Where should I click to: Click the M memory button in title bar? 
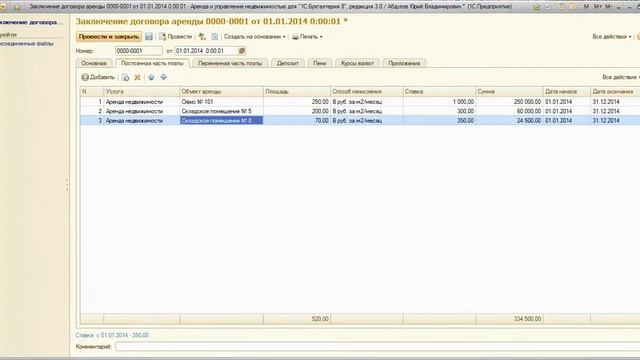[x=587, y=7]
